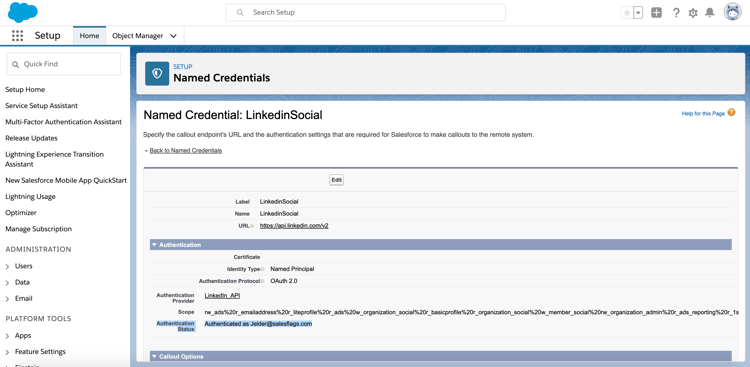This screenshot has width=750, height=367.
Task: Open the Setup gear icon
Action: pyautogui.click(x=693, y=13)
